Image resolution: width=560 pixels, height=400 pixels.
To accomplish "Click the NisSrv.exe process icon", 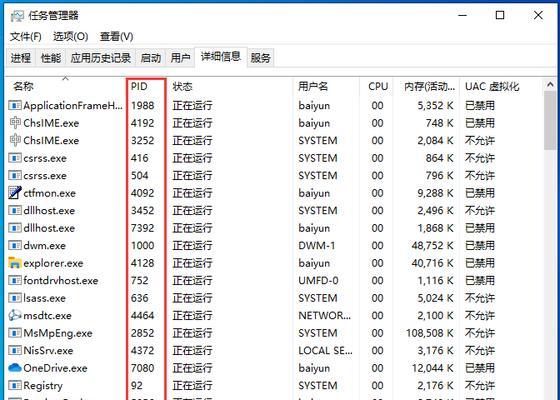I will [x=15, y=350].
